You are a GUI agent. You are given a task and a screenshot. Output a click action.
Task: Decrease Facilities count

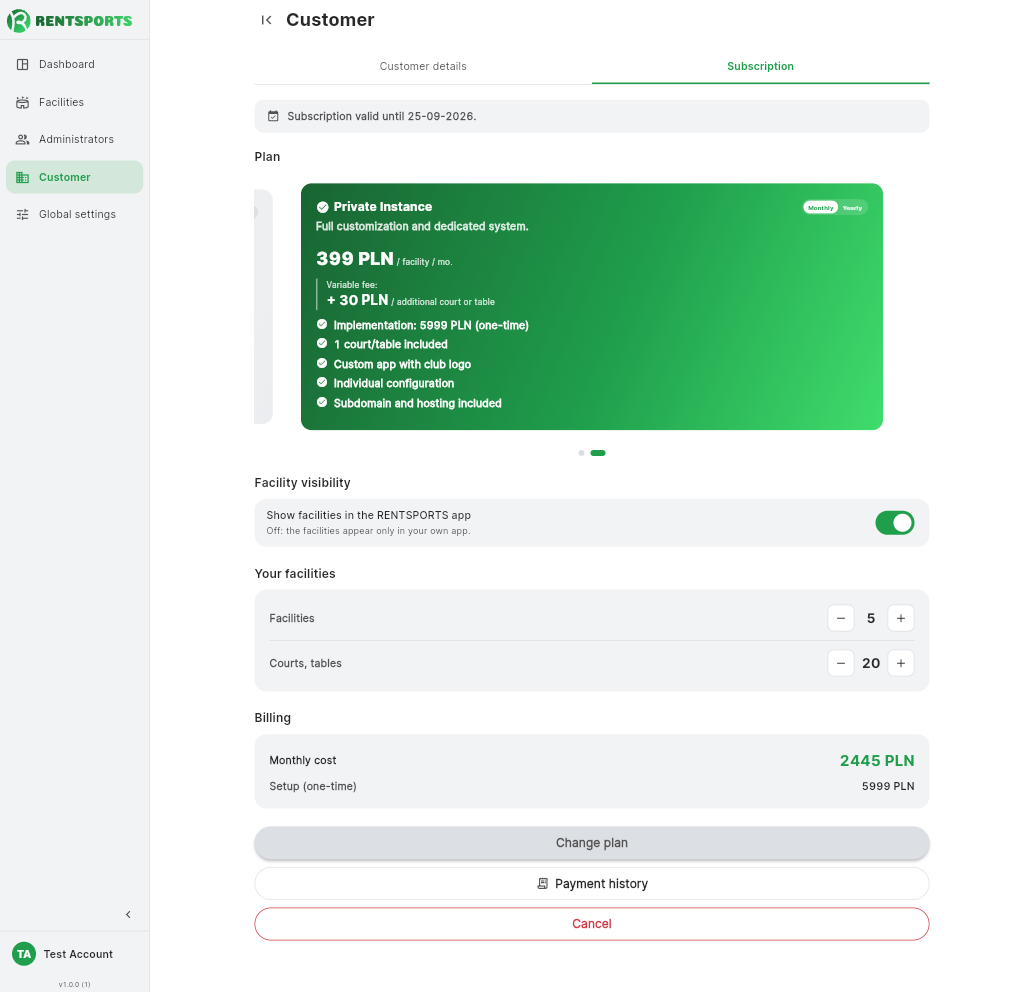841,618
